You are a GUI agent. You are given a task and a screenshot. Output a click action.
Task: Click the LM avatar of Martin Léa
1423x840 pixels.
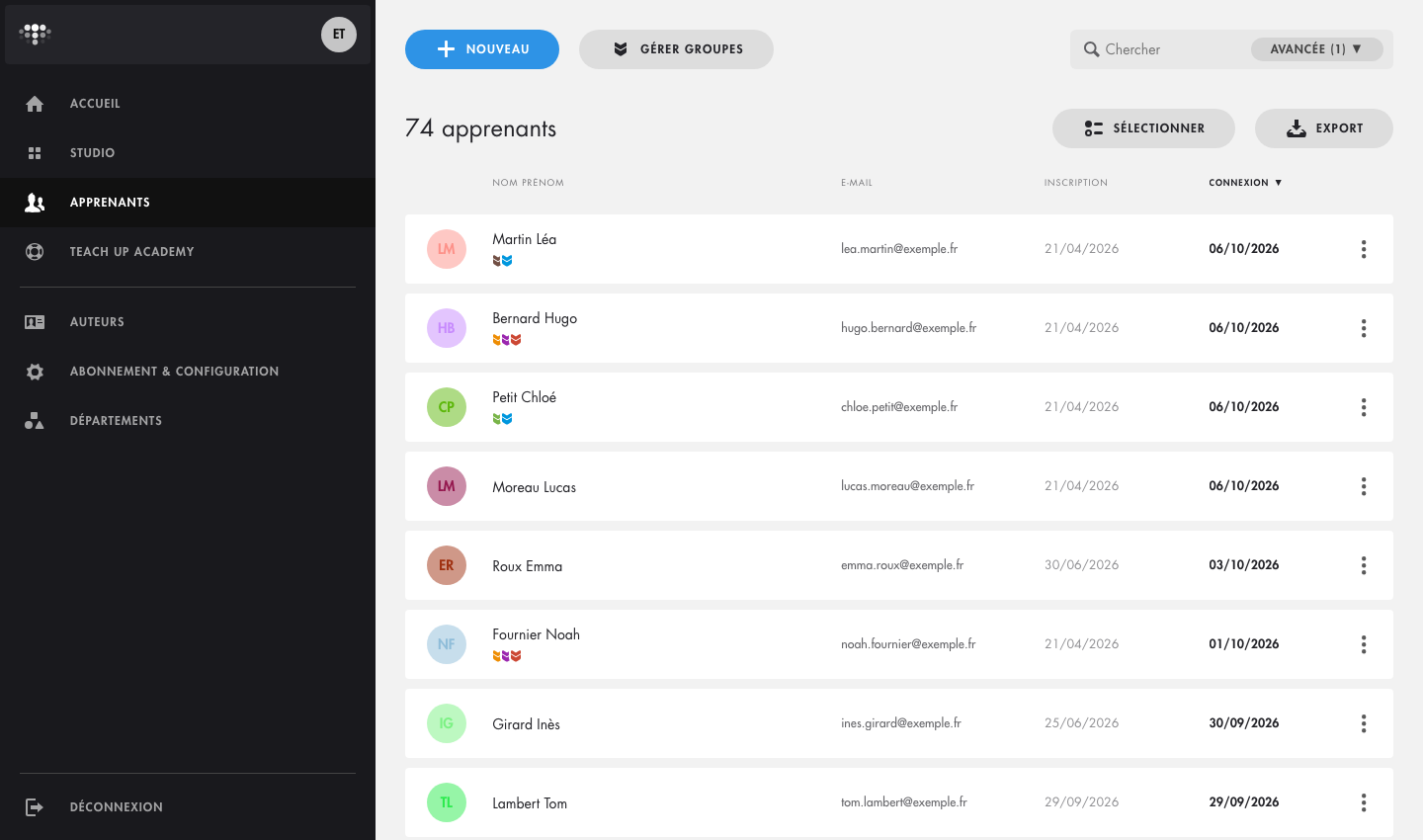pyautogui.click(x=447, y=249)
